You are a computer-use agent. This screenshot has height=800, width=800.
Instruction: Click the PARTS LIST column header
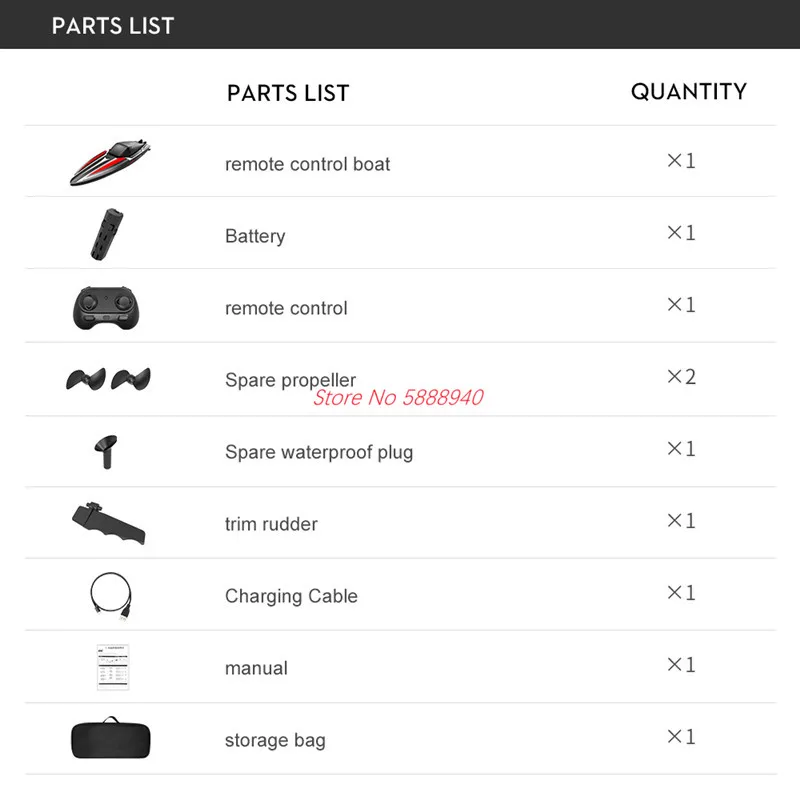pyautogui.click(x=288, y=93)
